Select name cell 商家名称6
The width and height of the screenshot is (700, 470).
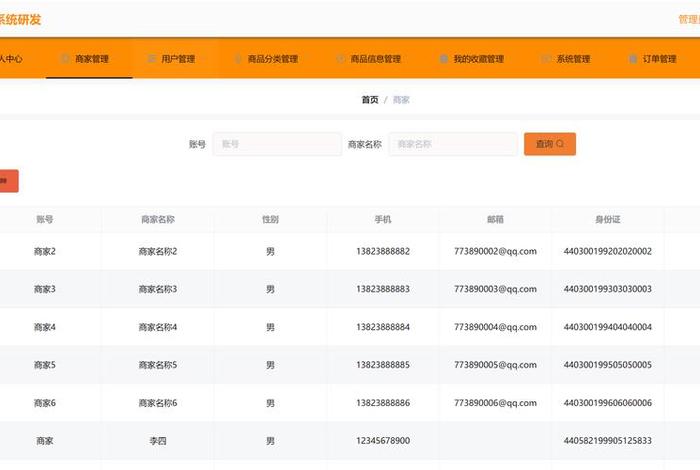tap(158, 403)
